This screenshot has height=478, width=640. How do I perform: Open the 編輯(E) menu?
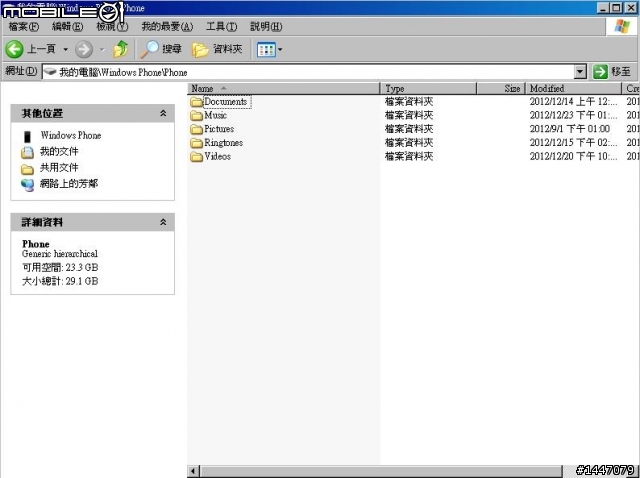[x=67, y=27]
